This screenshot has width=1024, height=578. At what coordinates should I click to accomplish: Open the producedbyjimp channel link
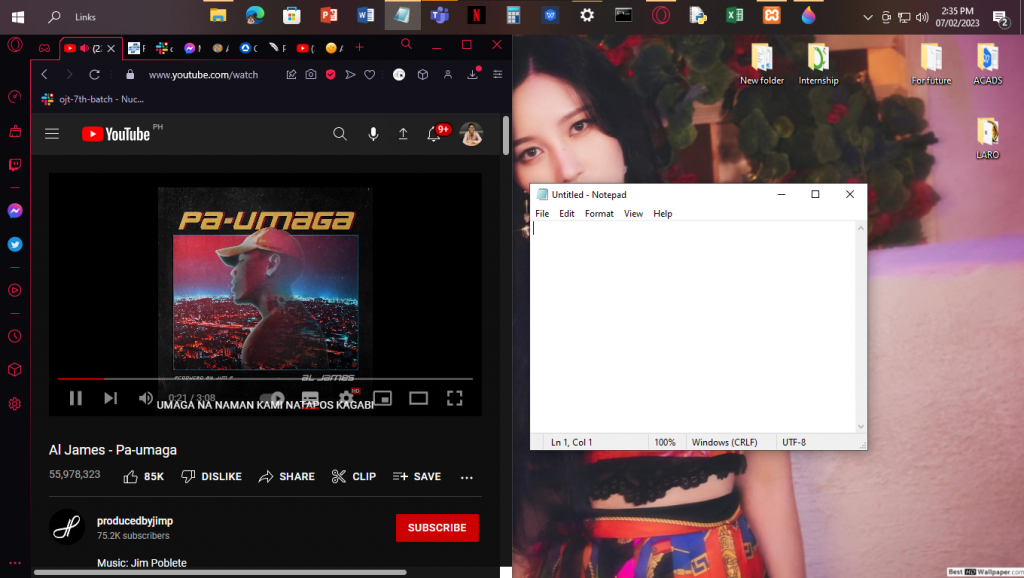pos(135,521)
